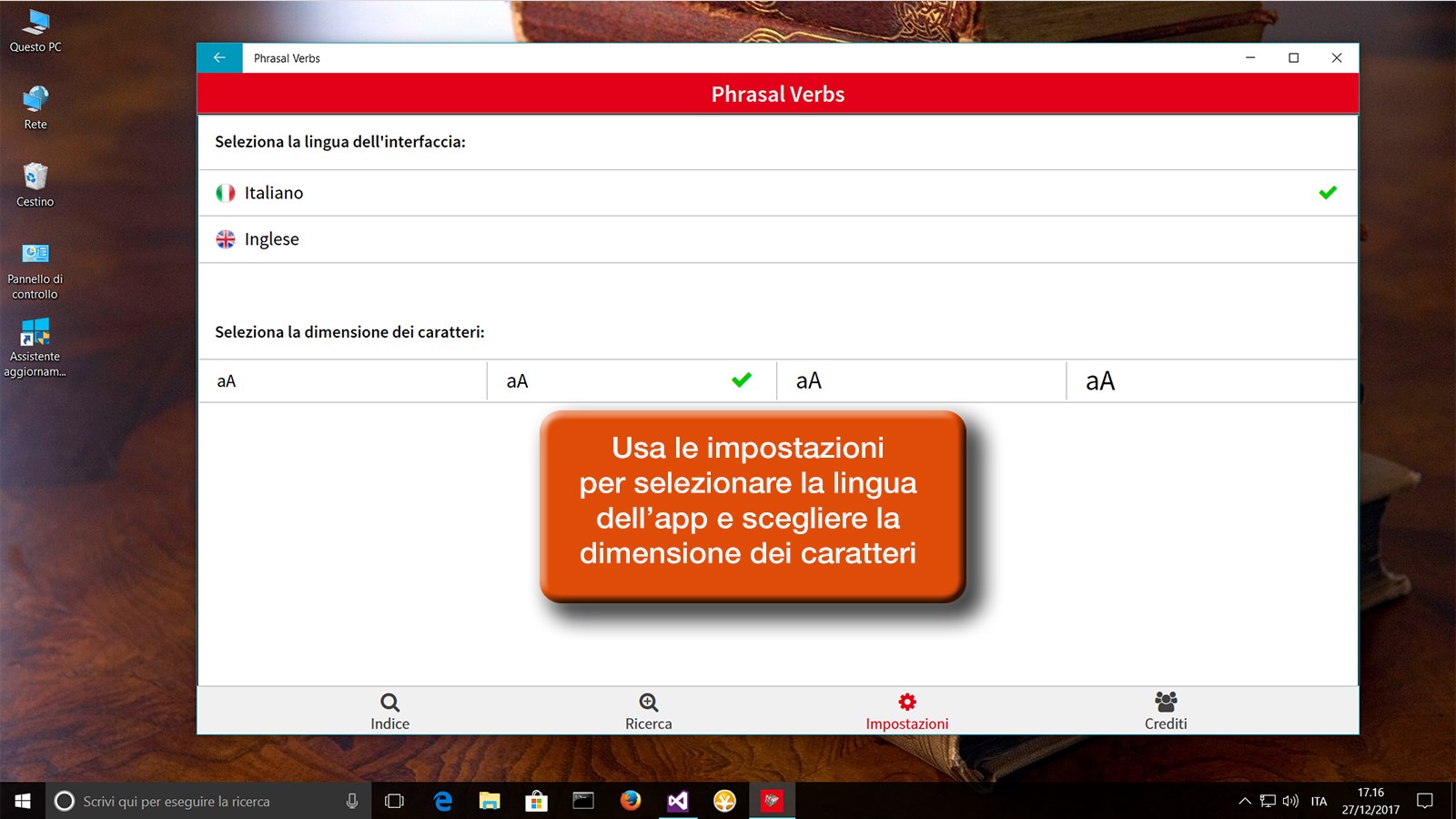Open the Crediti tab
This screenshot has width=1456, height=819.
coord(1166,711)
